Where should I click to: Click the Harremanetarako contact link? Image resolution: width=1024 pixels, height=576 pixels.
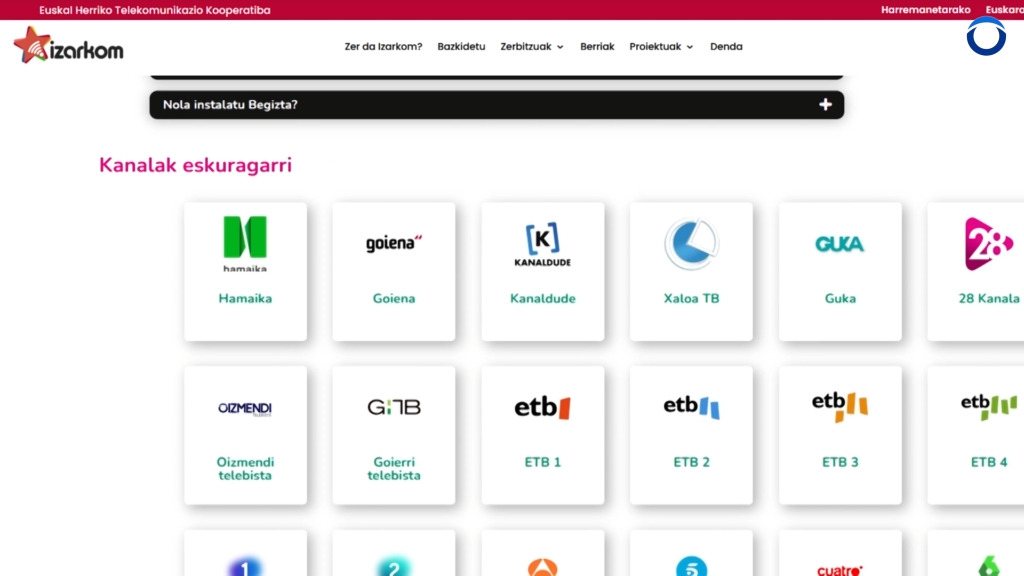(925, 10)
